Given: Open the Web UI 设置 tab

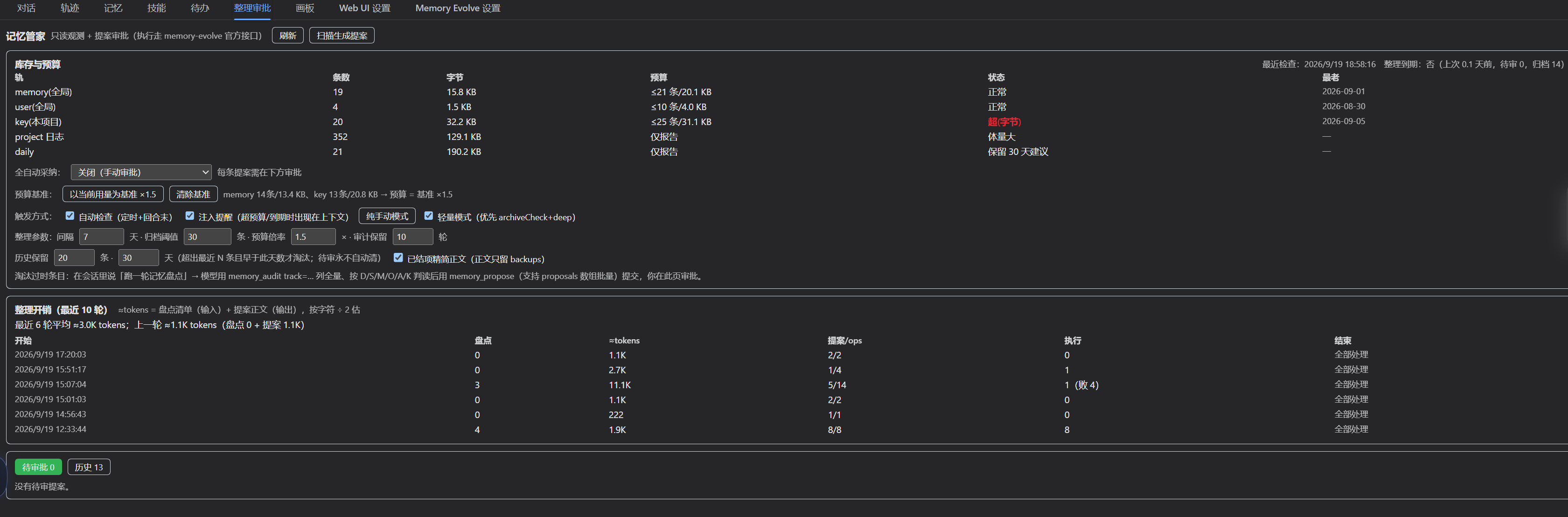Looking at the screenshot, I should (365, 8).
